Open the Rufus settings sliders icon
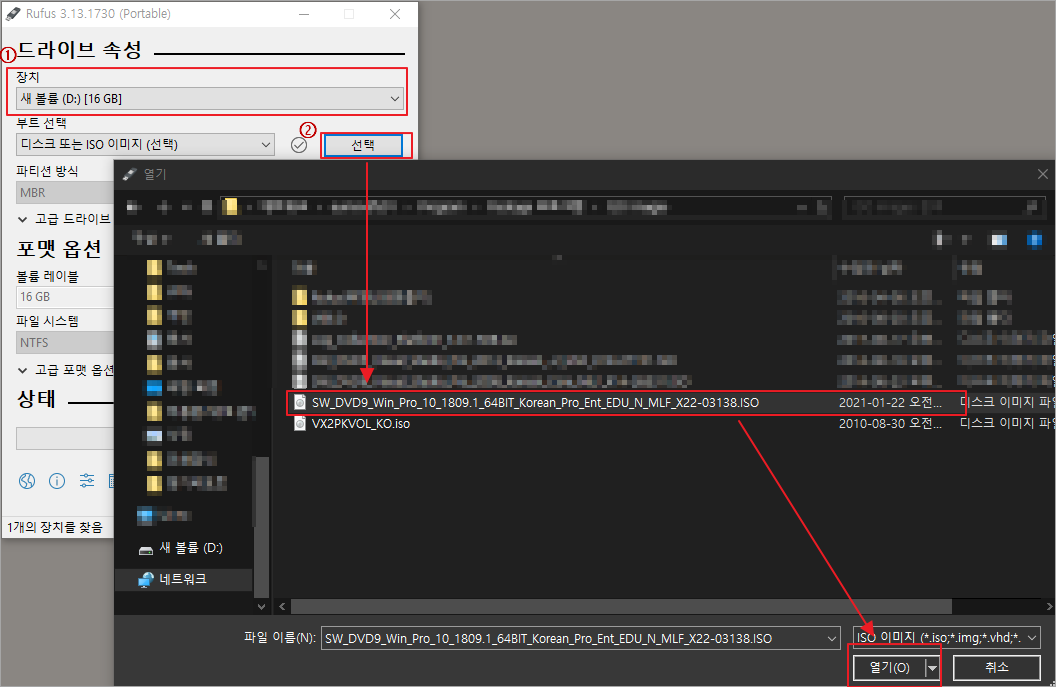This screenshot has height=687, width=1056. tap(87, 480)
